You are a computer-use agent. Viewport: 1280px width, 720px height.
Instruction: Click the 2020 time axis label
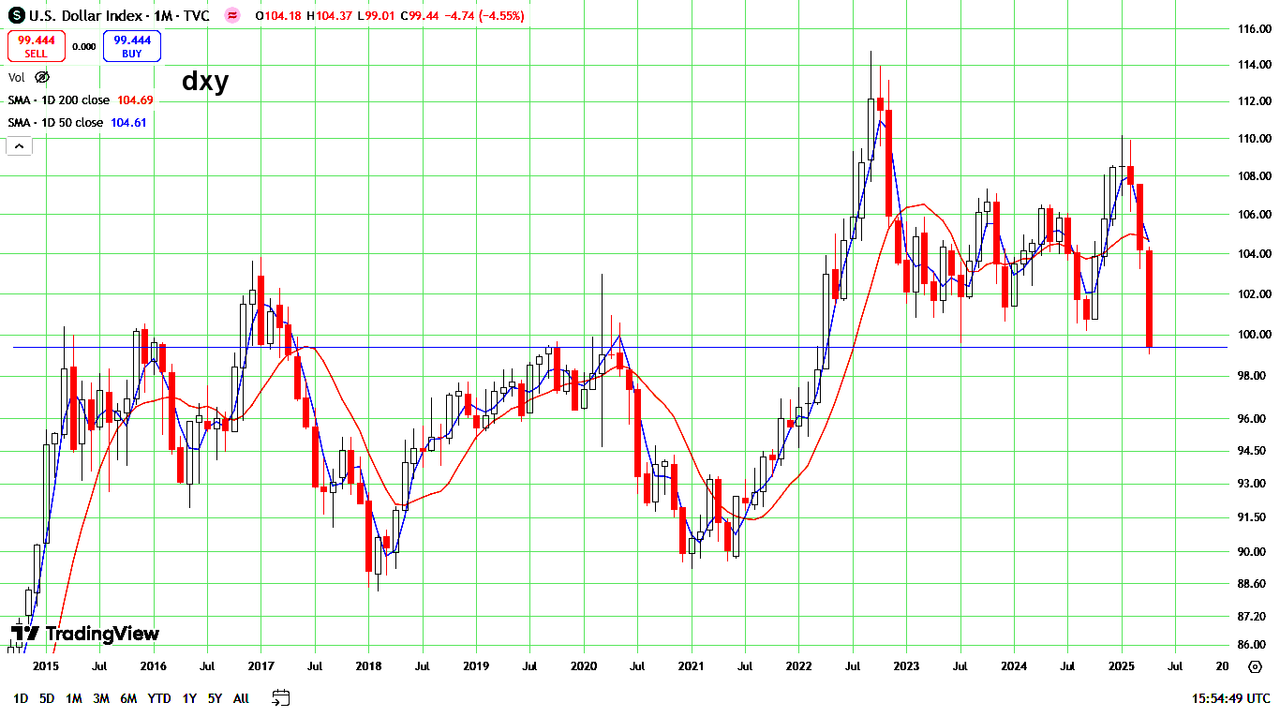coord(583,666)
